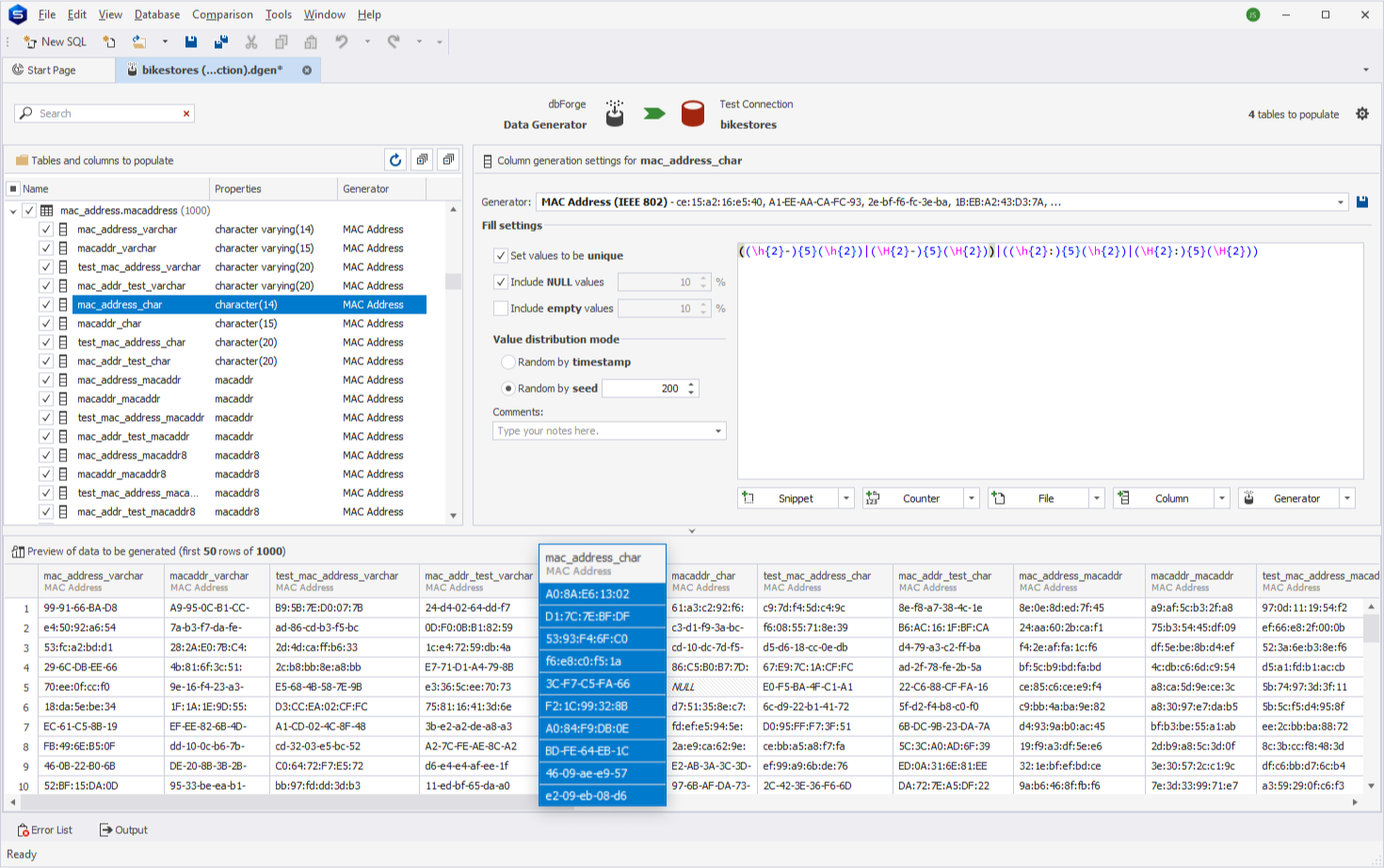Viewport: 1384px width, 868px height.
Task: Open the File button dropdown arrow
Action: (1097, 498)
